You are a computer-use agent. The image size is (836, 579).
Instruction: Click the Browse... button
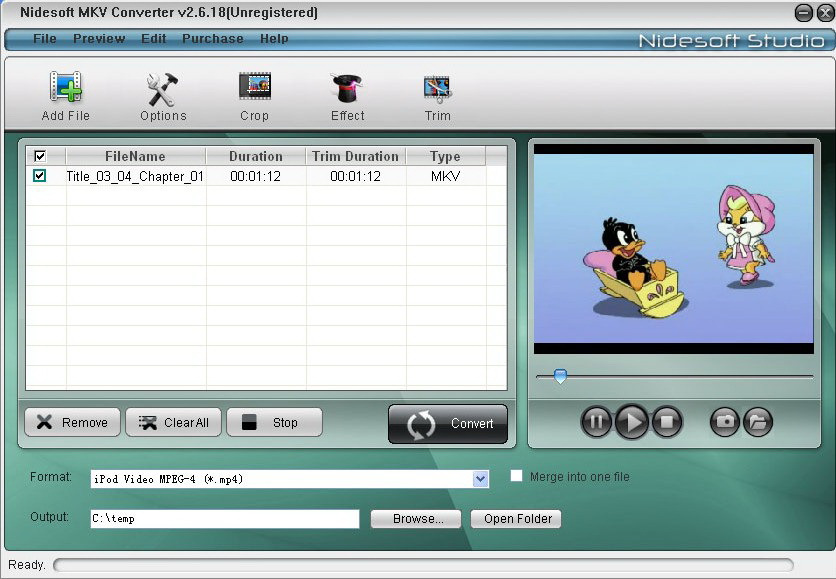[x=416, y=519]
